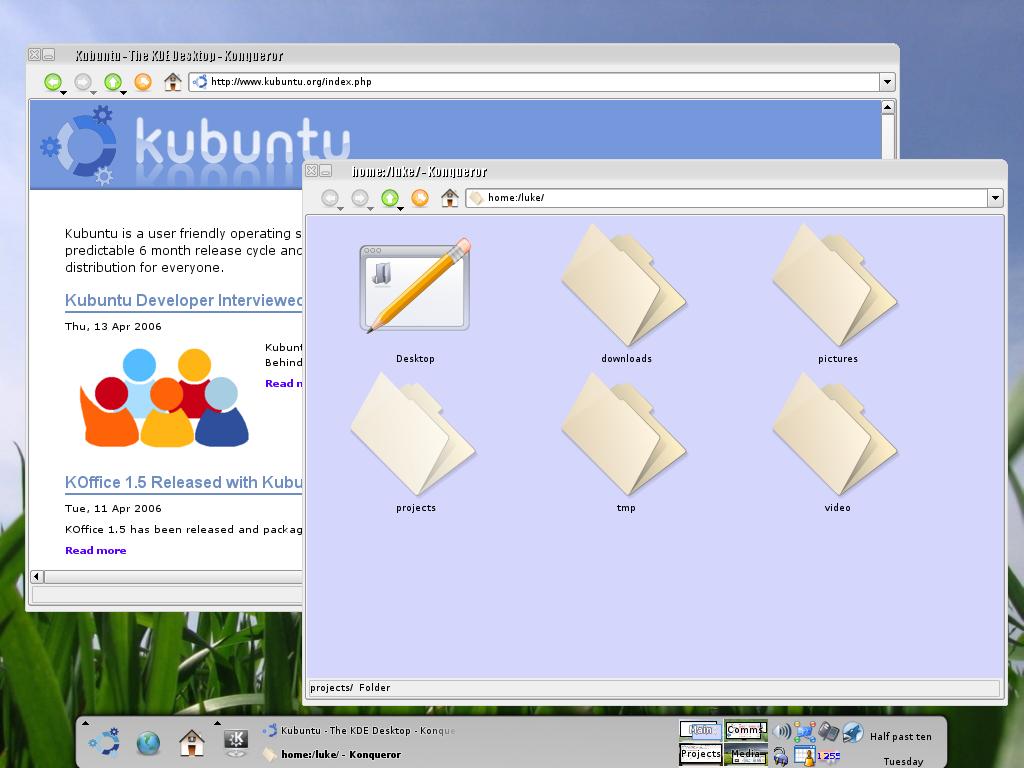Click the greyed Forward arrow in Kubuntu window
This screenshot has width=1024, height=768.
[x=82, y=82]
